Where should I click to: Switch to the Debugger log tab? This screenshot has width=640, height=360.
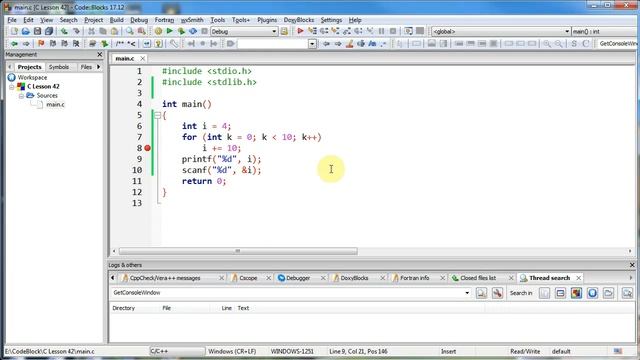(298, 278)
